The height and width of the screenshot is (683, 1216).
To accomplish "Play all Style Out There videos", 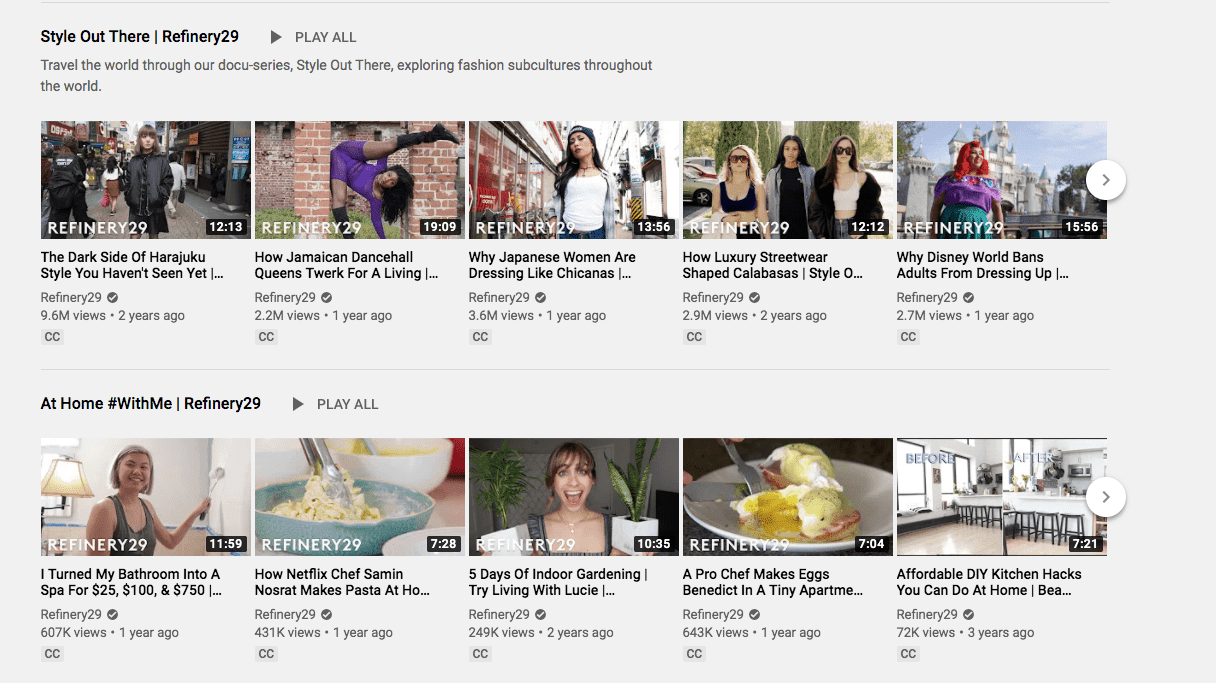I will click(x=313, y=37).
